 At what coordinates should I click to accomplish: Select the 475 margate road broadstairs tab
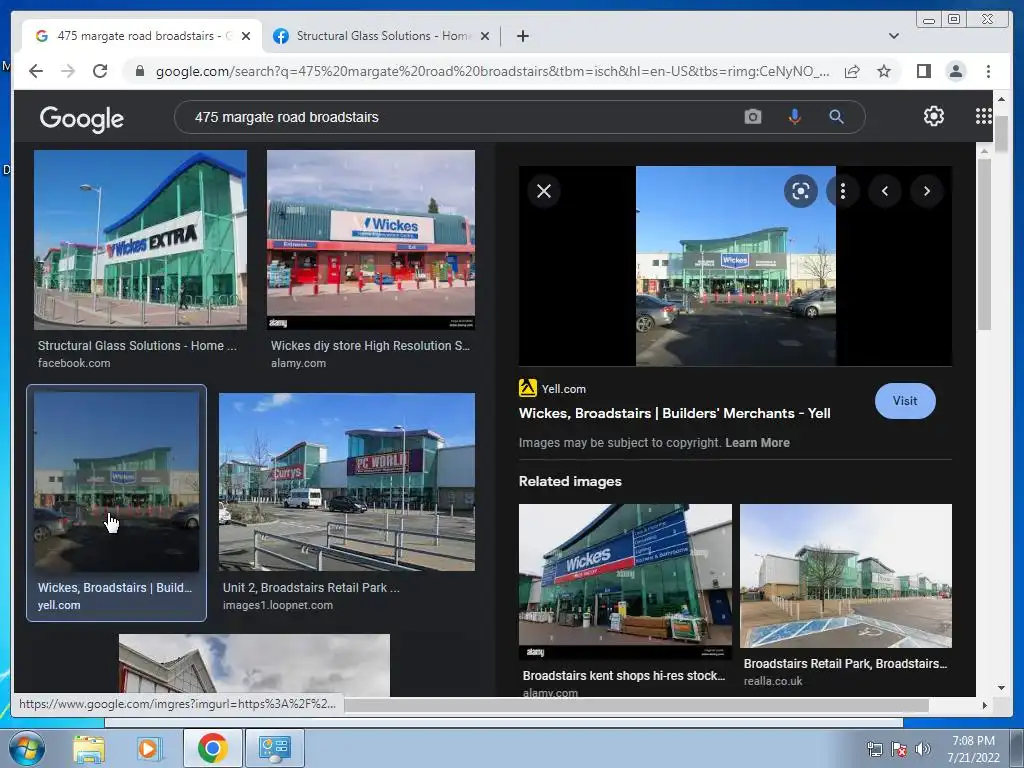[x=142, y=36]
